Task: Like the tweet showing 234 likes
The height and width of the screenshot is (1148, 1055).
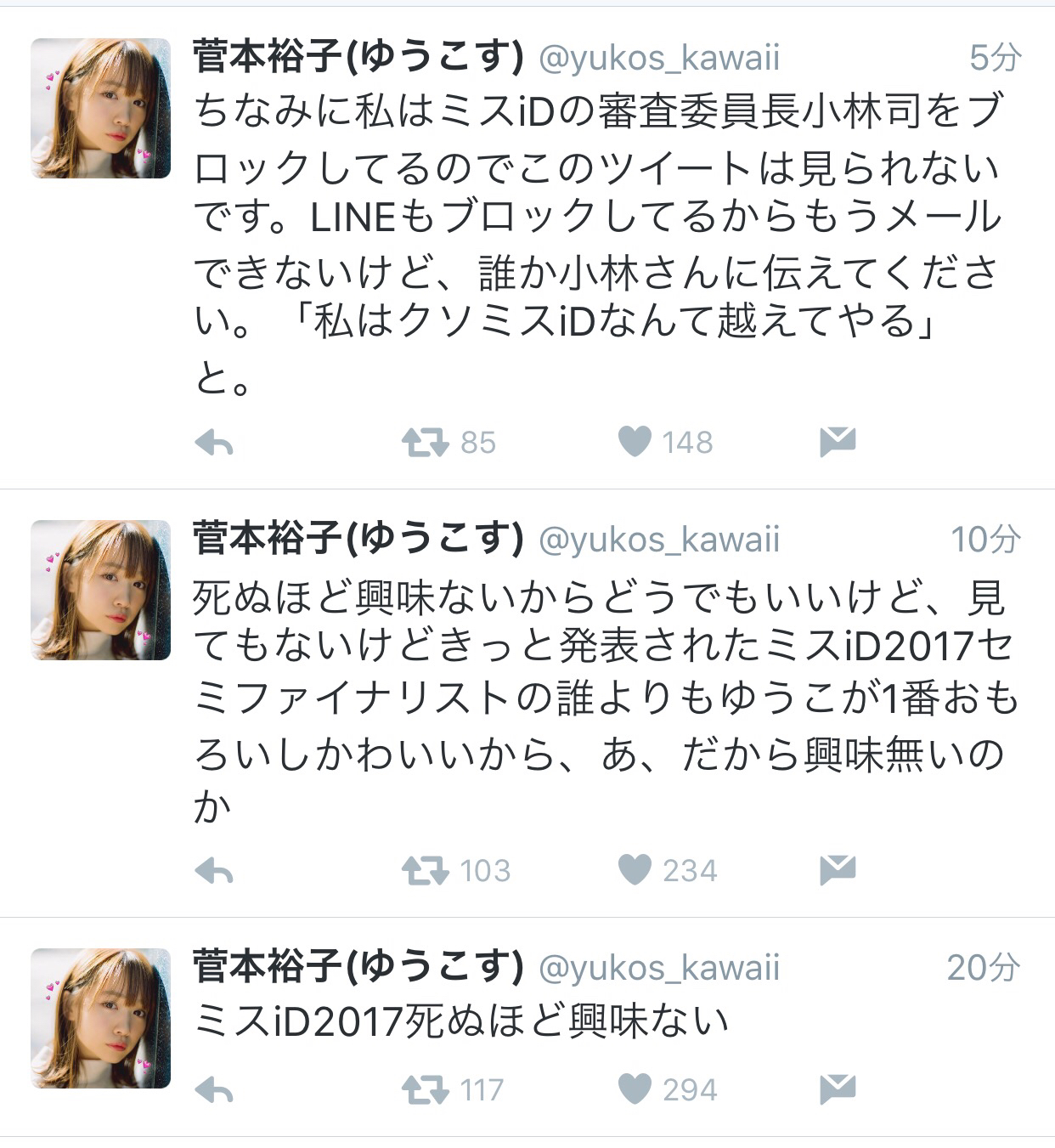Action: point(634,870)
